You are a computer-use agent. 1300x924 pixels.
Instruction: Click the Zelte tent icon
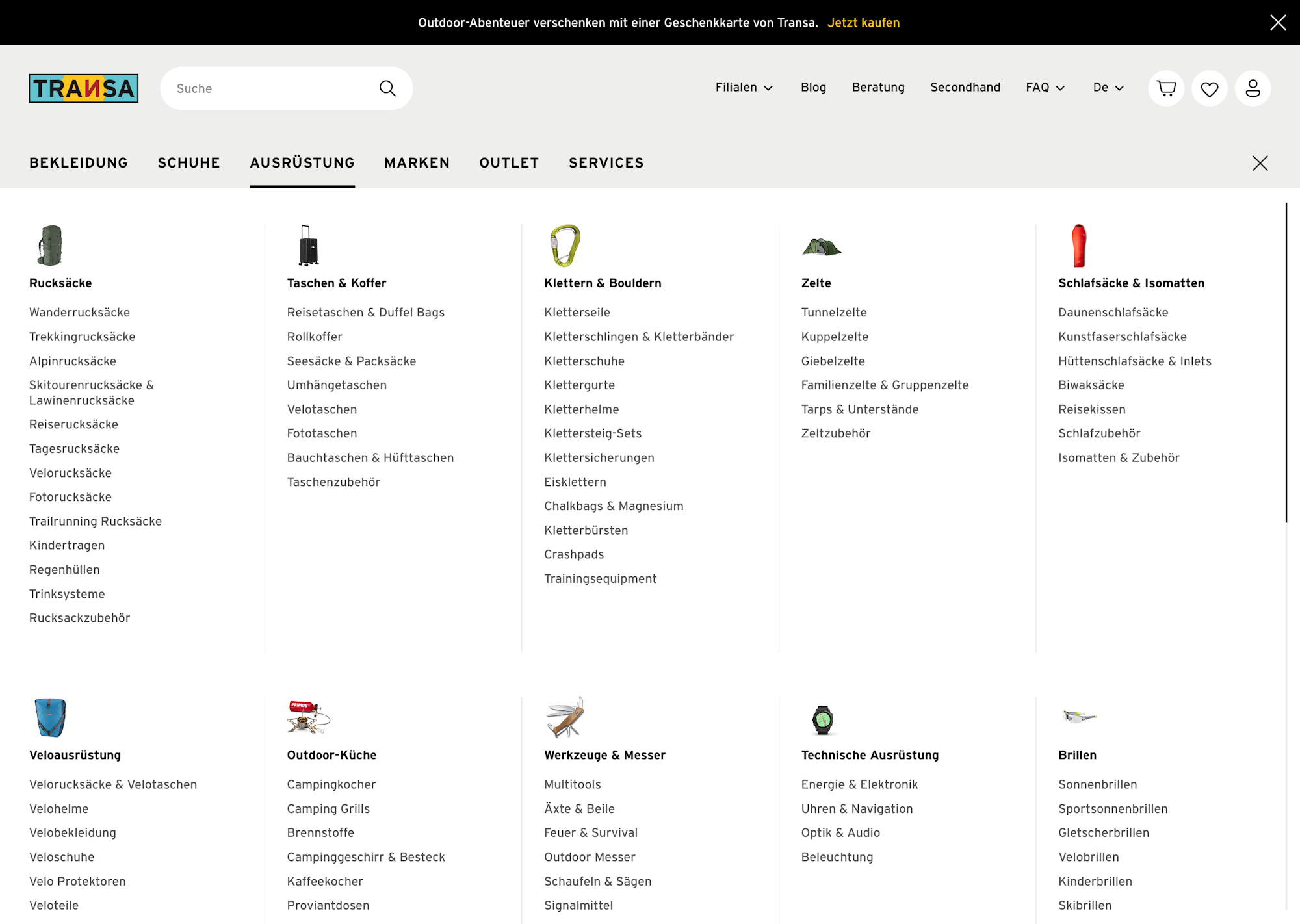point(822,247)
